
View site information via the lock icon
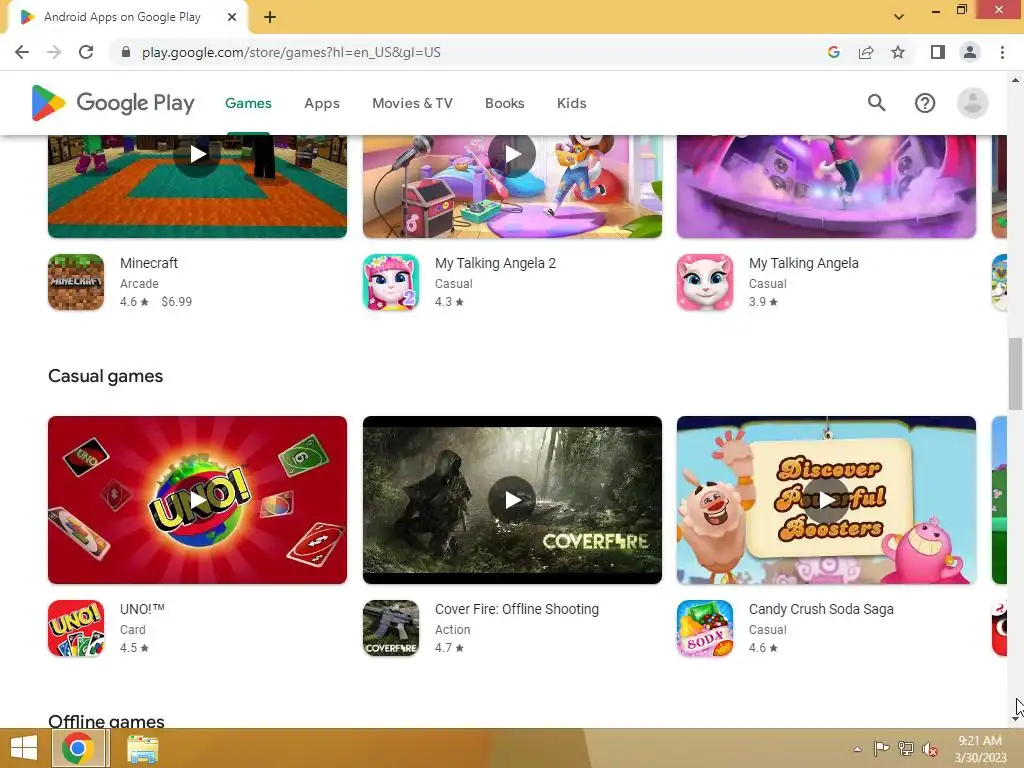point(126,52)
